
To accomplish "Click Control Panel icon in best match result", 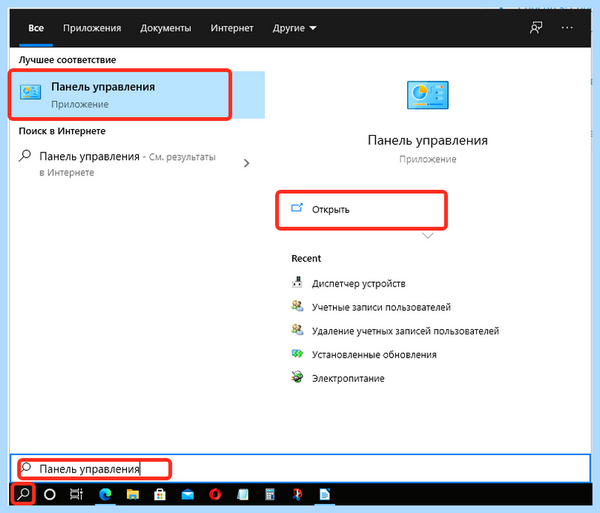I will pos(31,93).
